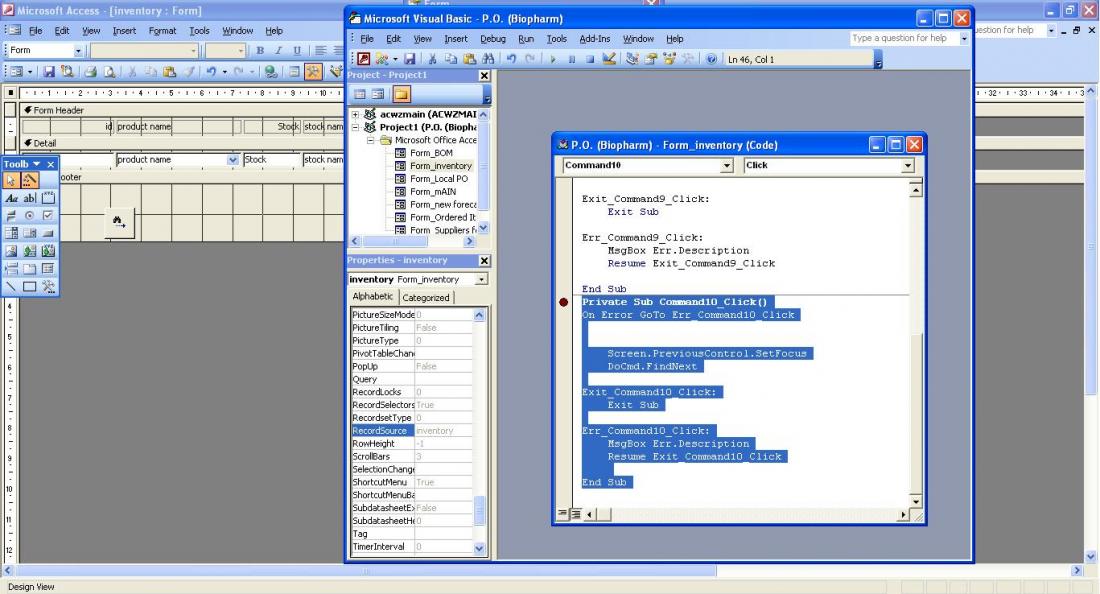
Task: Collapse the Project1 (P.O. Biopharm) node
Action: [355, 127]
